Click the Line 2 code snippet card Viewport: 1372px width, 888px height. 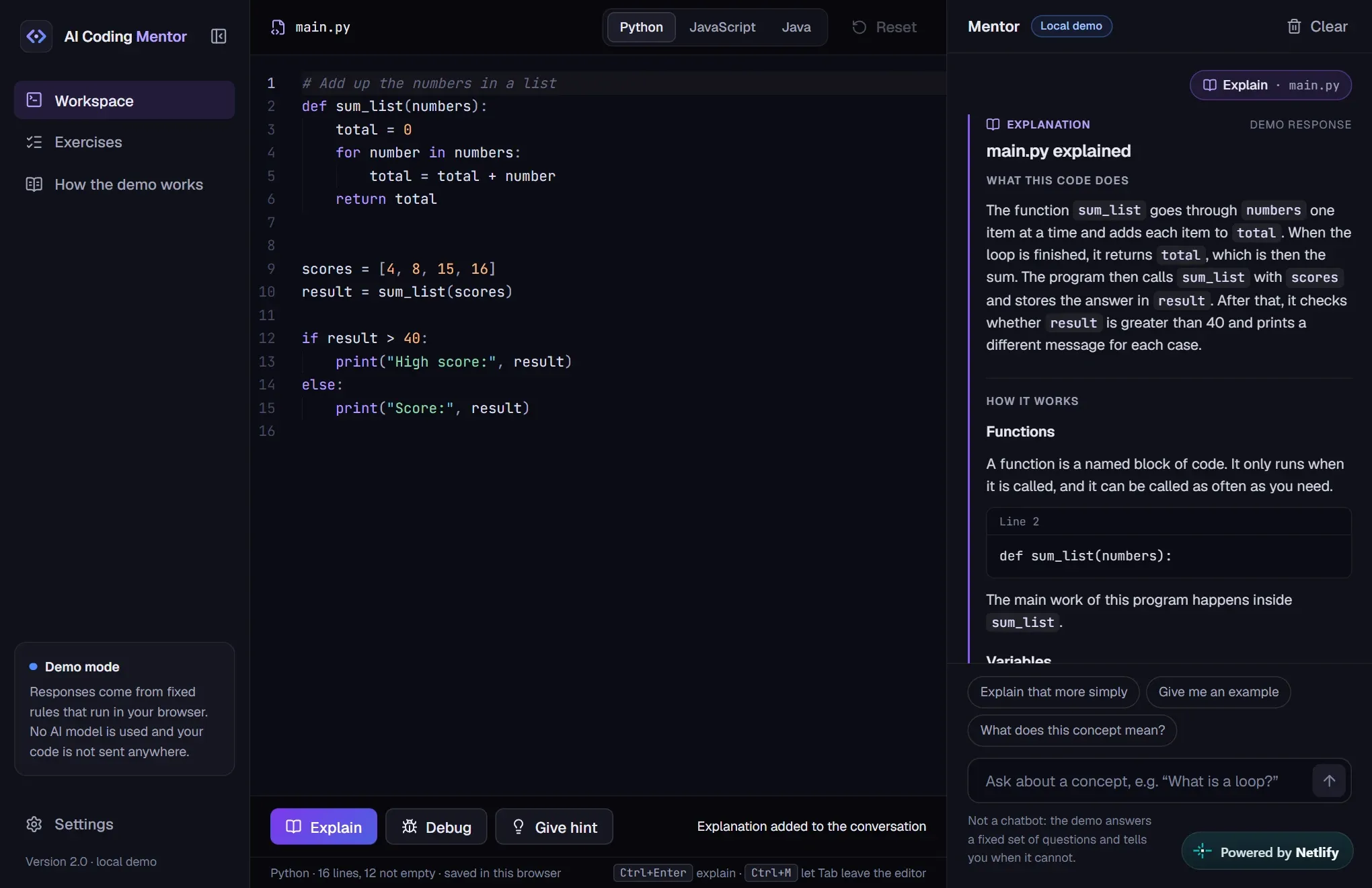[1169, 542]
